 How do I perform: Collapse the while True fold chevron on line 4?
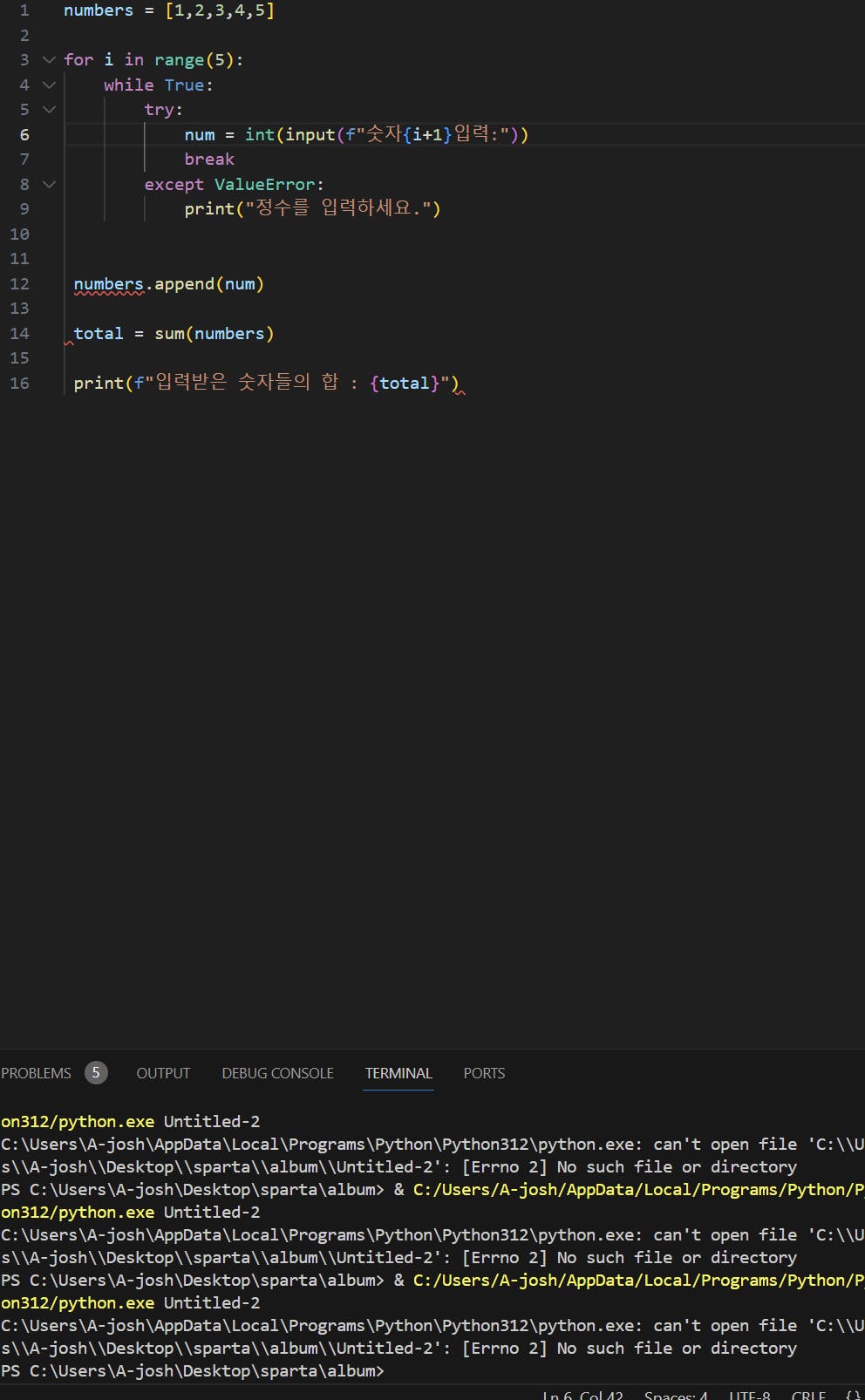49,85
